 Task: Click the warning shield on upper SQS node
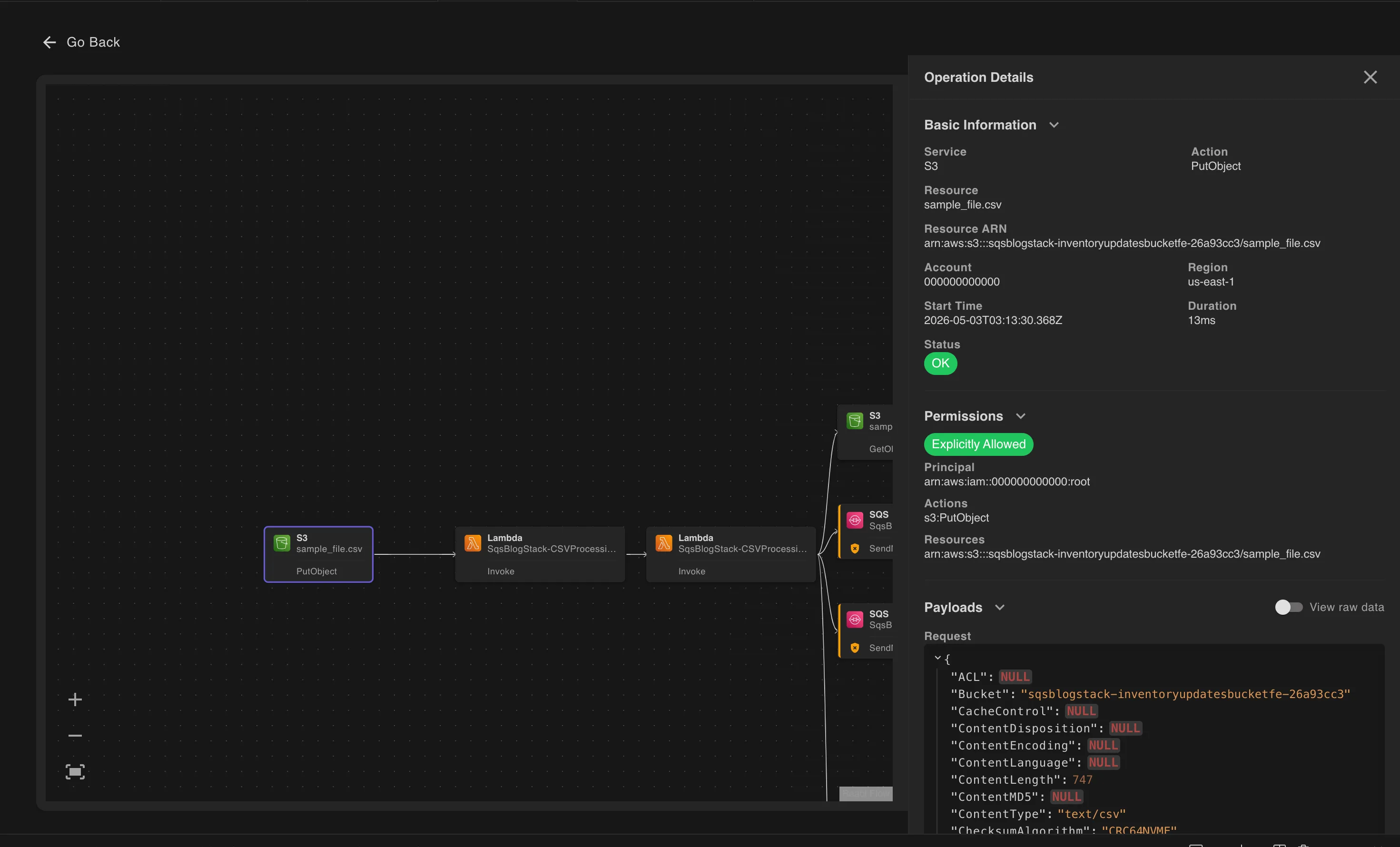pos(855,548)
